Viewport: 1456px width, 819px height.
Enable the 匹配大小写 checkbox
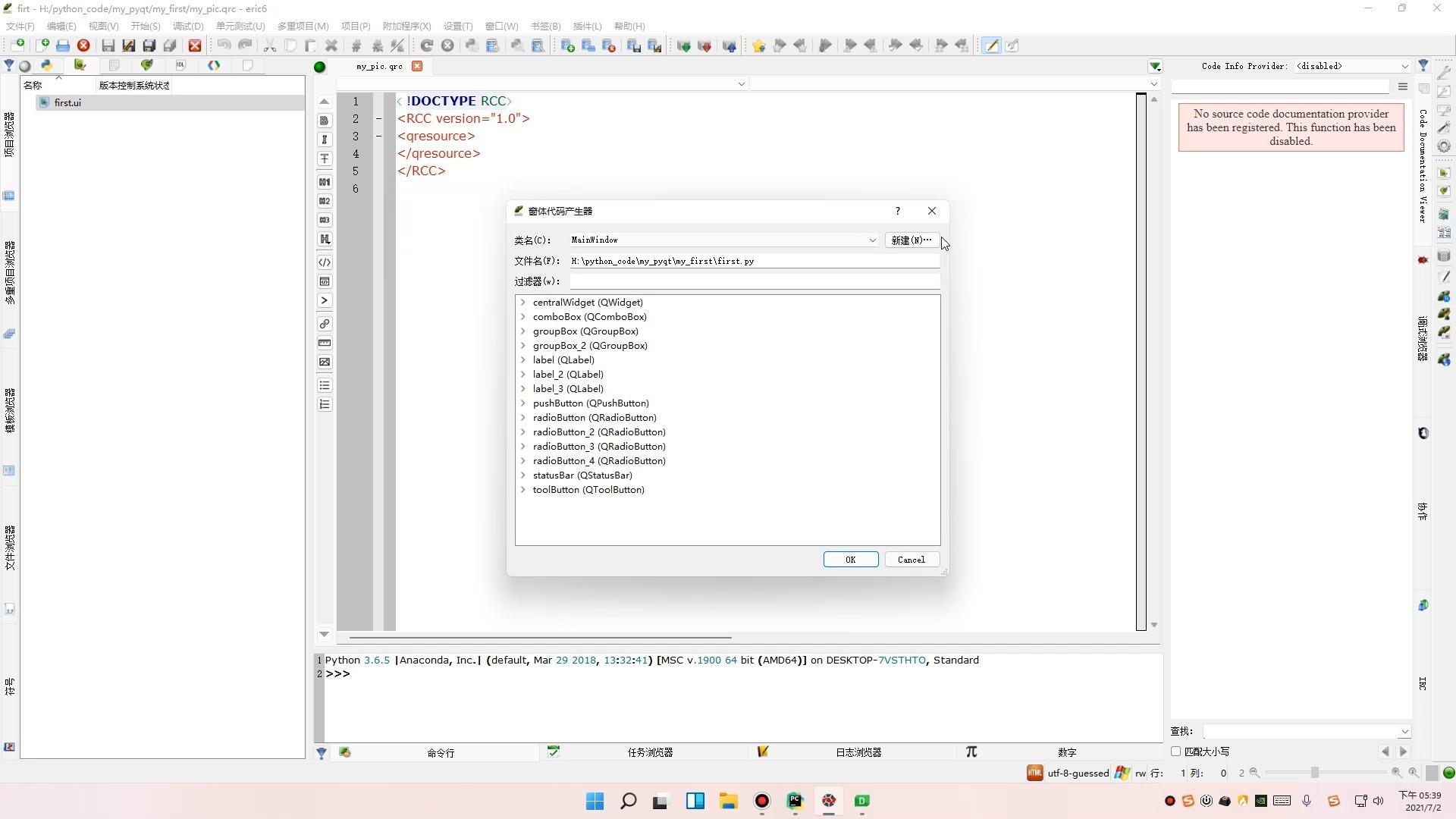(1176, 752)
